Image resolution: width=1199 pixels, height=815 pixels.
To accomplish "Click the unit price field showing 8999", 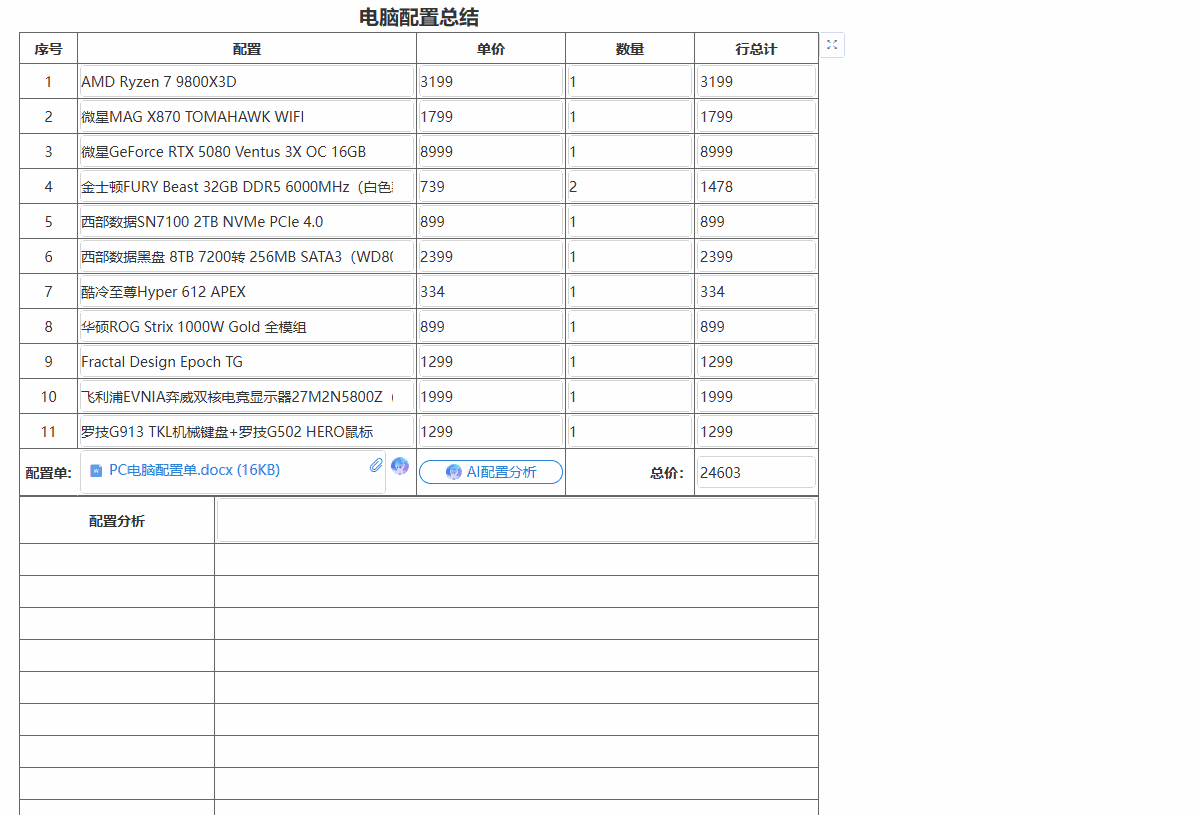I will (490, 152).
